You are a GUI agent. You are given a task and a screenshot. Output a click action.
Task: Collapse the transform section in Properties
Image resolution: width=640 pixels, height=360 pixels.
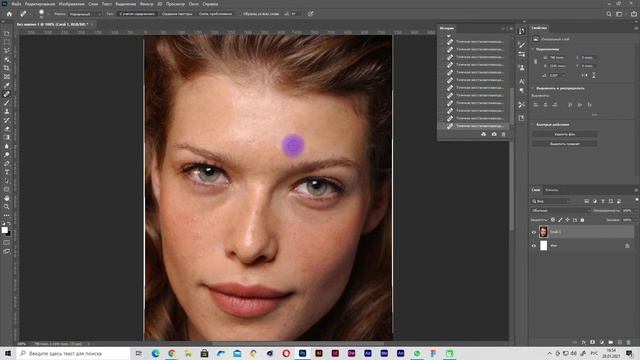click(533, 49)
